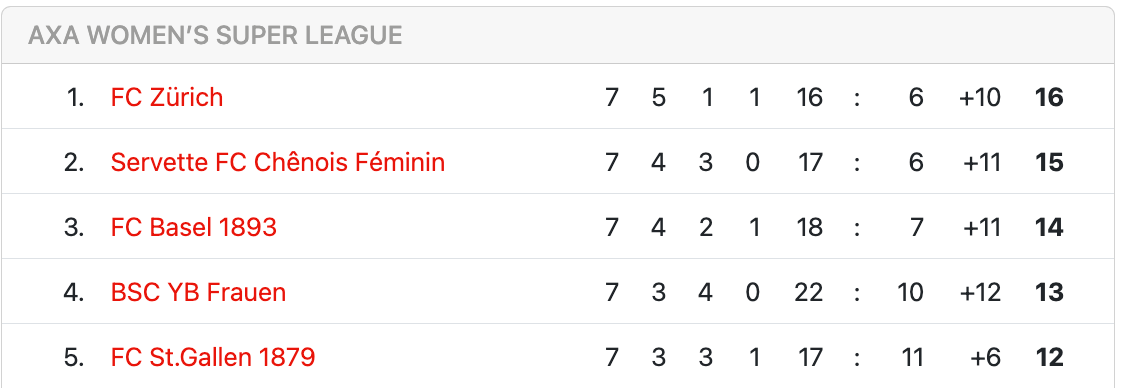1122x388 pixels.
Task: Click BSC YB Frauen's bold 13 points
Action: coord(1049,292)
